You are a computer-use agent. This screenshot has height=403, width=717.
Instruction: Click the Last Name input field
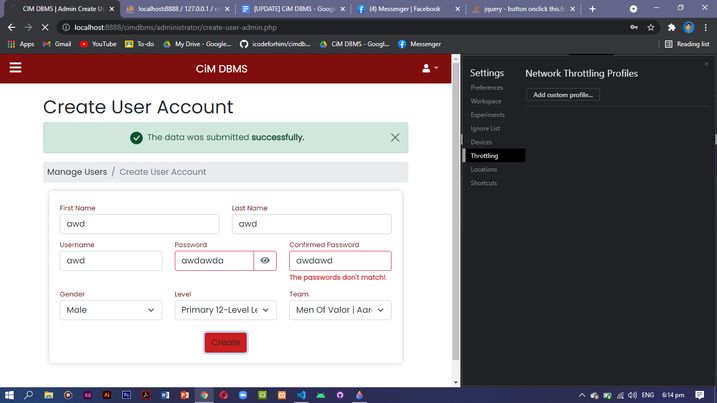(x=311, y=224)
